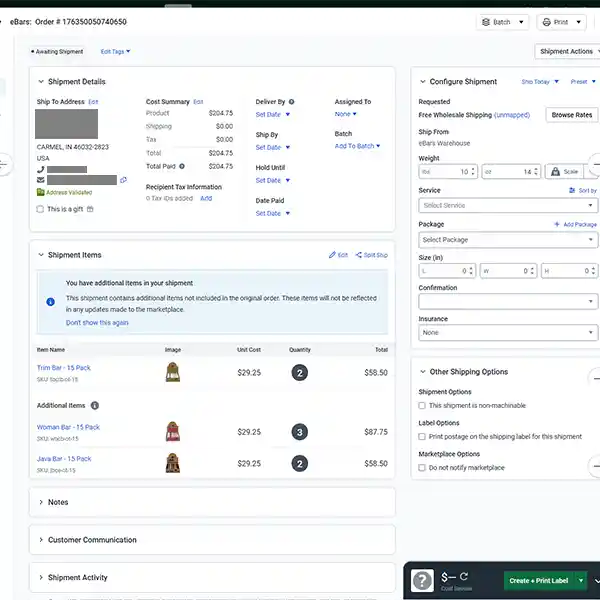Click the refresh rate icon in bottom bar
The width and height of the screenshot is (600, 600).
(464, 576)
